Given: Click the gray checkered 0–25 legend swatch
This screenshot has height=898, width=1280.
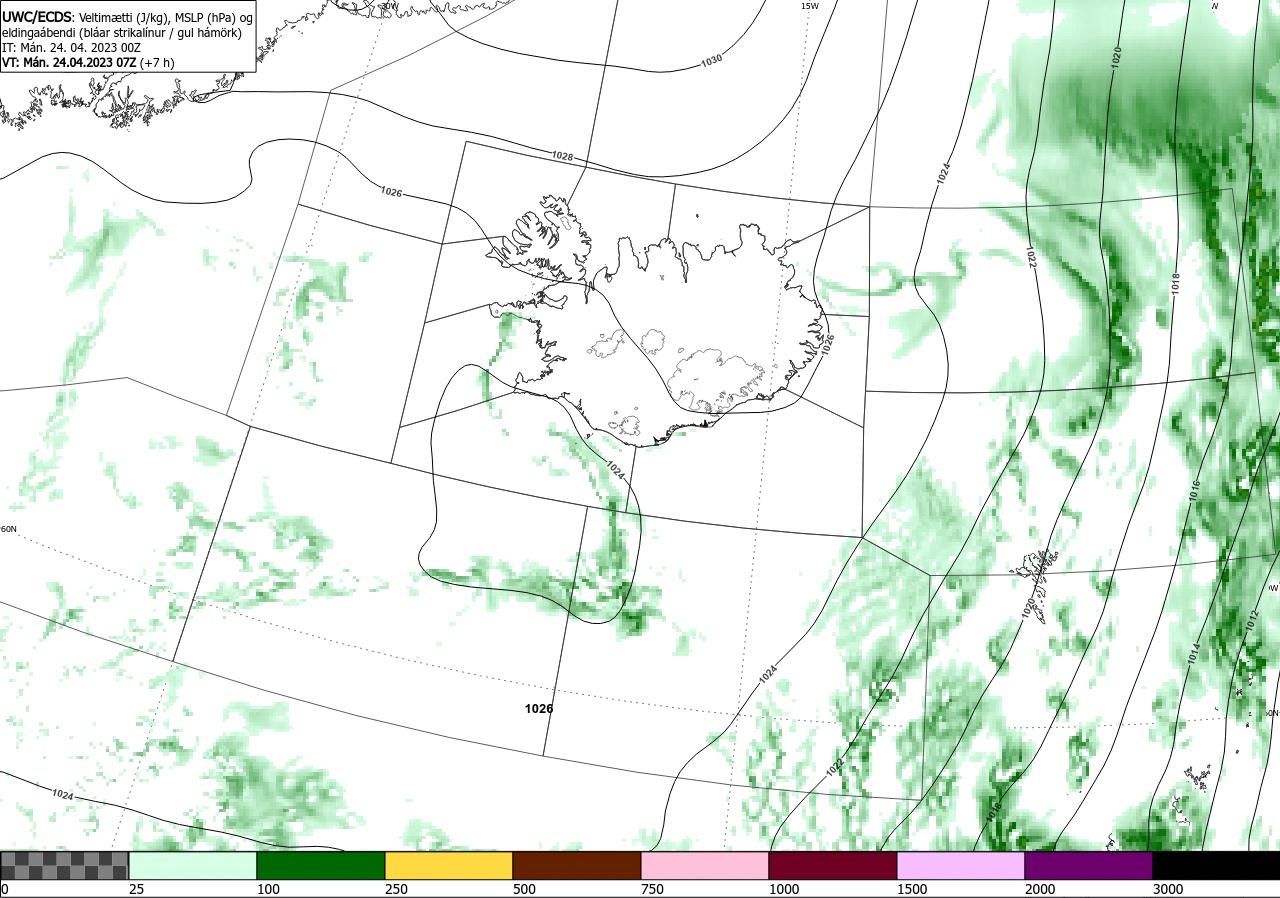Looking at the screenshot, I should [x=65, y=865].
